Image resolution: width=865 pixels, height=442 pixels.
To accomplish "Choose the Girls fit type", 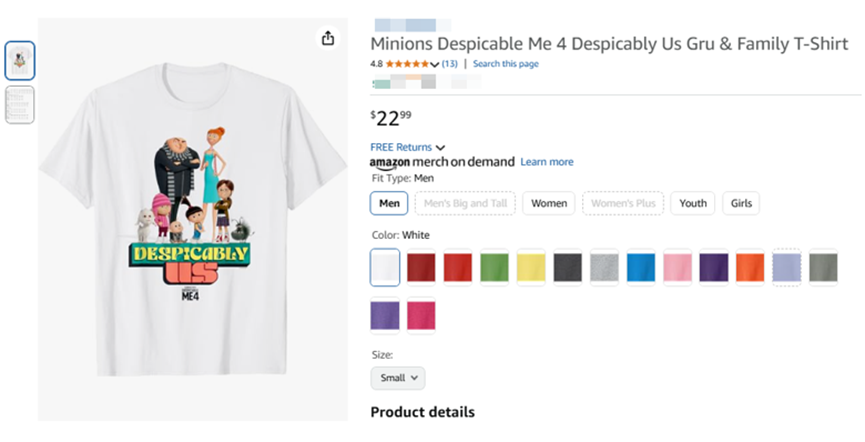I will [x=741, y=203].
